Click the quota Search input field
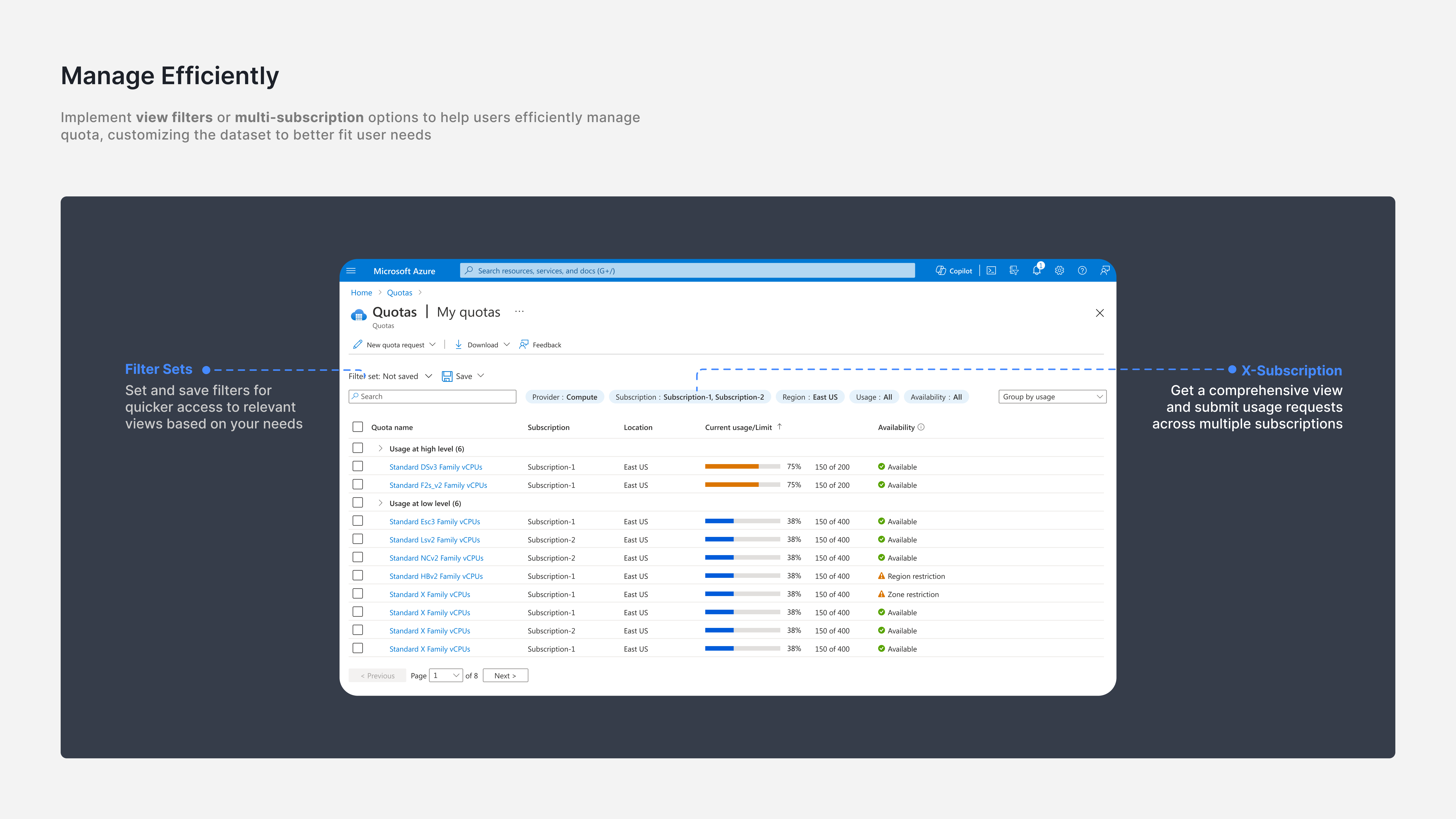The width and height of the screenshot is (1456, 819). (433, 397)
